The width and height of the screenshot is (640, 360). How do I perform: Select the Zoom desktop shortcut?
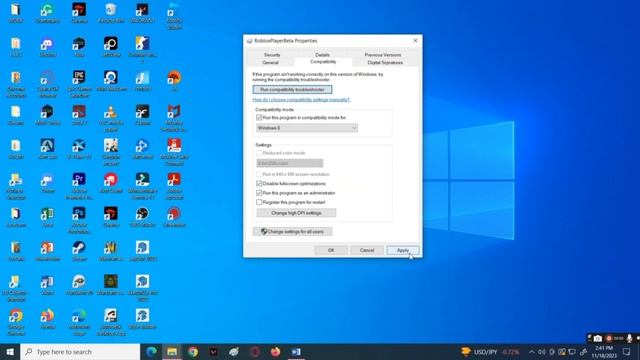click(x=47, y=182)
